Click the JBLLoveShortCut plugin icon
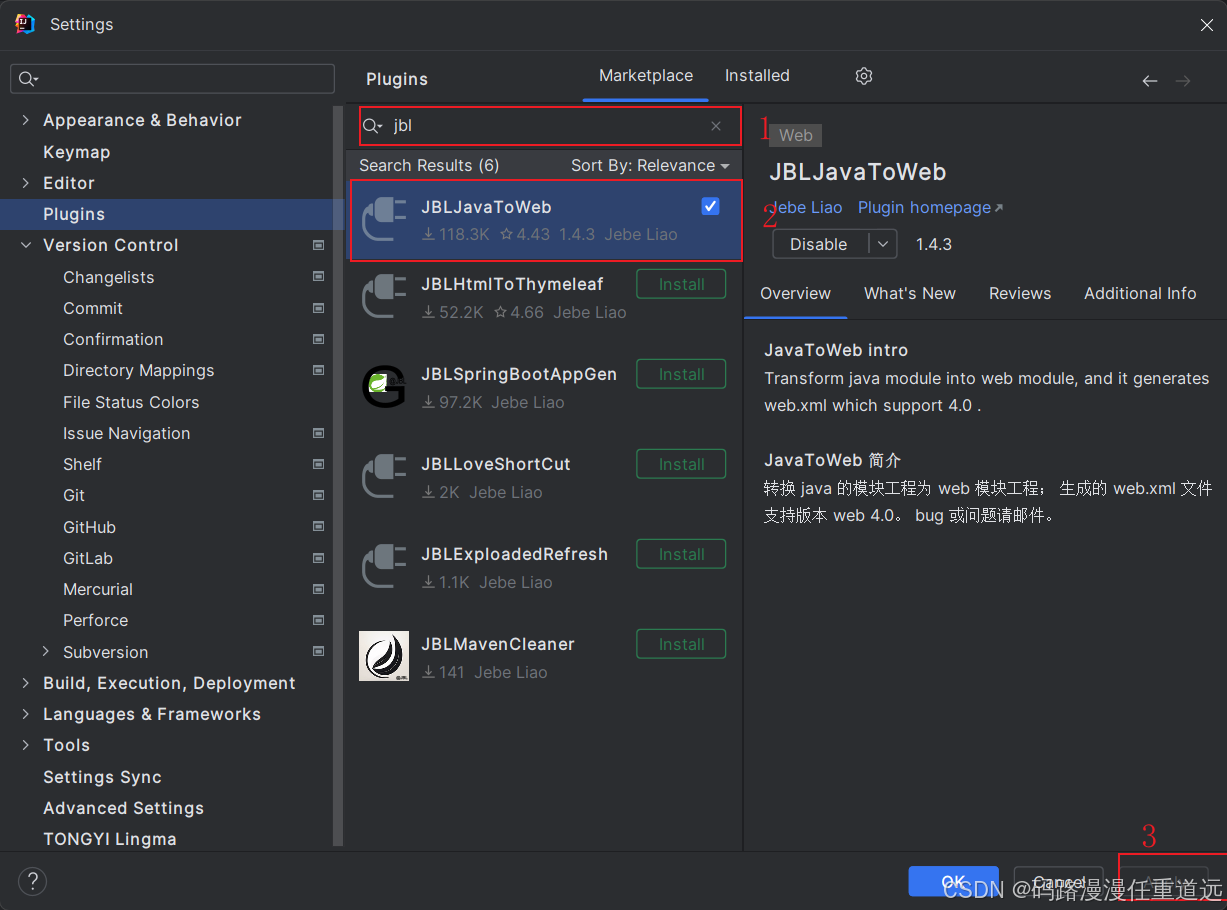The image size is (1227, 910). coord(384,477)
